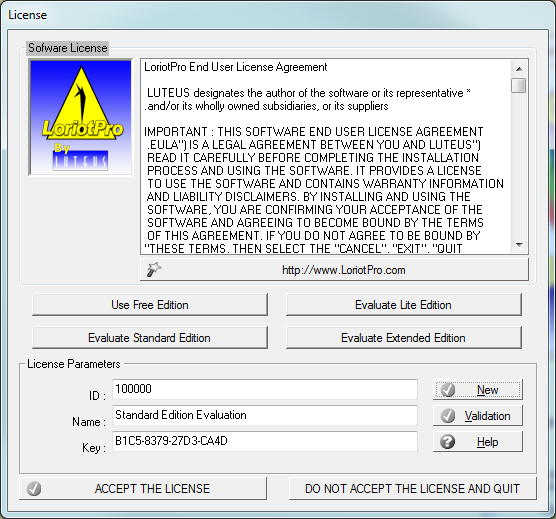Open the http://www.LoriotPro.com link button

coord(334,270)
